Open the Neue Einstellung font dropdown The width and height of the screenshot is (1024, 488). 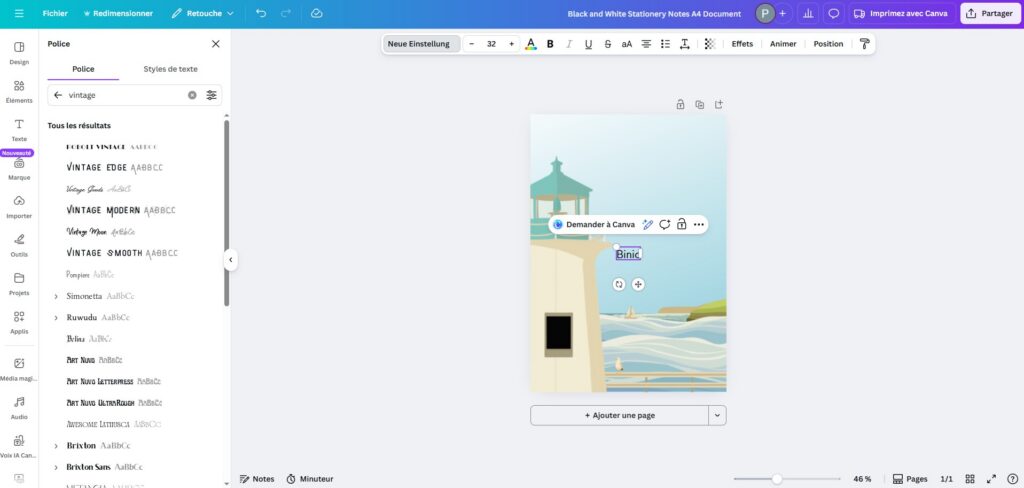[x=419, y=44]
